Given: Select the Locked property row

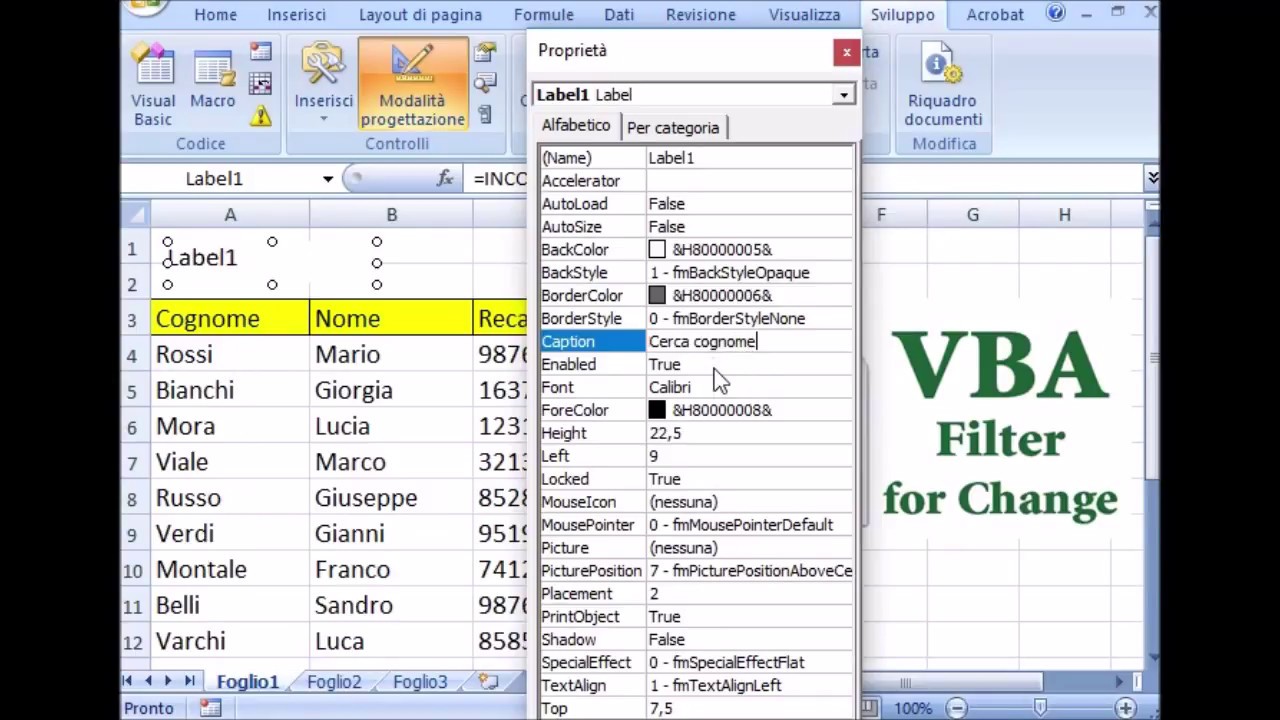Looking at the screenshot, I should pos(697,480).
